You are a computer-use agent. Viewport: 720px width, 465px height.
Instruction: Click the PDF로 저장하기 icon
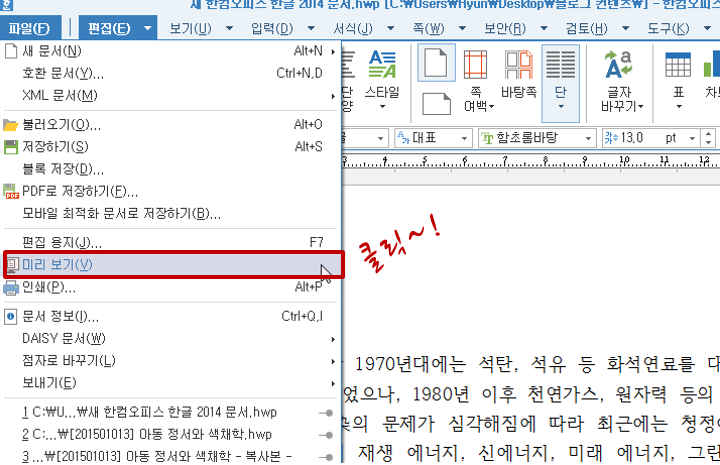11,191
